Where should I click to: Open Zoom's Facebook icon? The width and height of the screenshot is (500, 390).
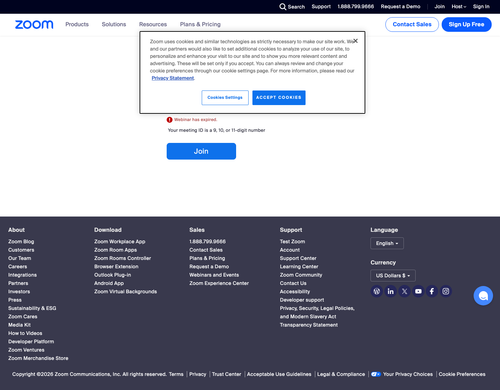click(432, 291)
